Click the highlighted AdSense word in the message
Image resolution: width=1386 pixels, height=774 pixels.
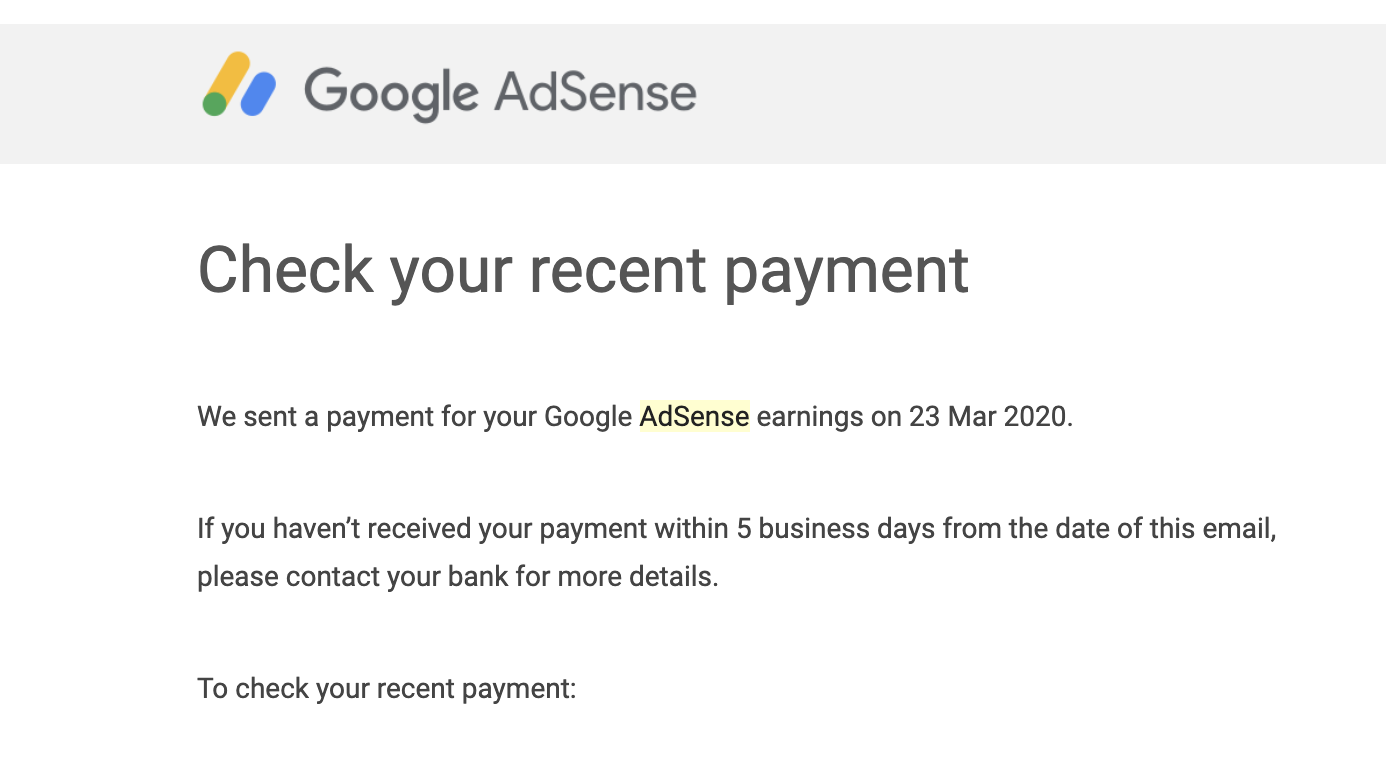[694, 416]
